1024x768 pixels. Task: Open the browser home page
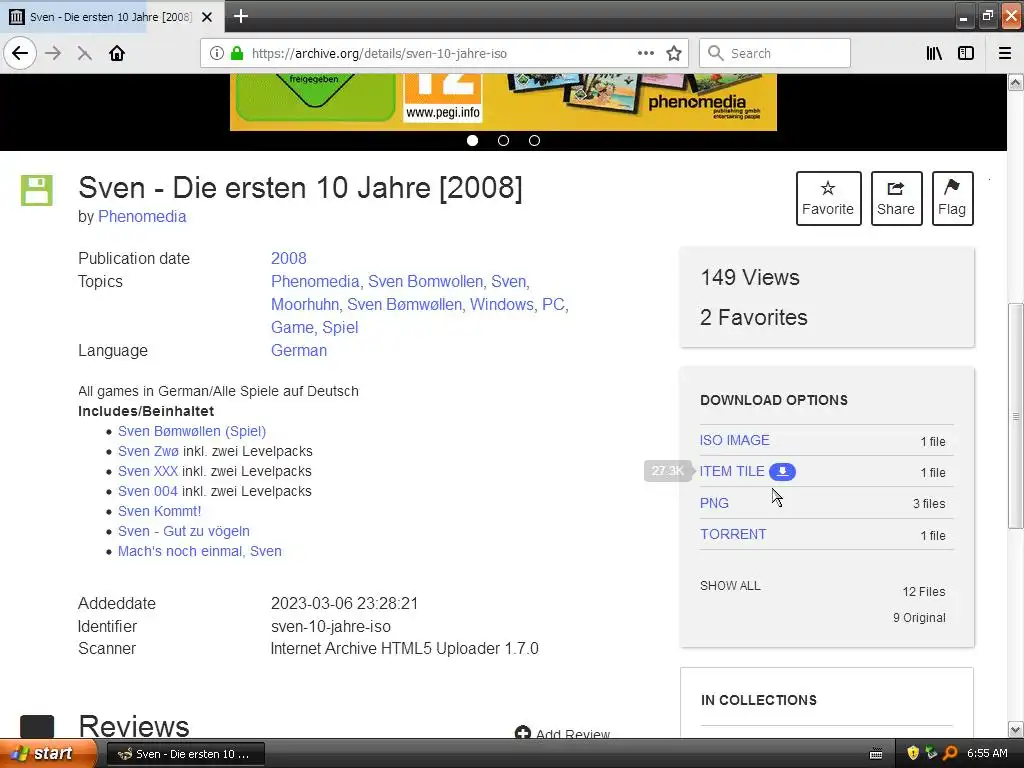tap(117, 53)
